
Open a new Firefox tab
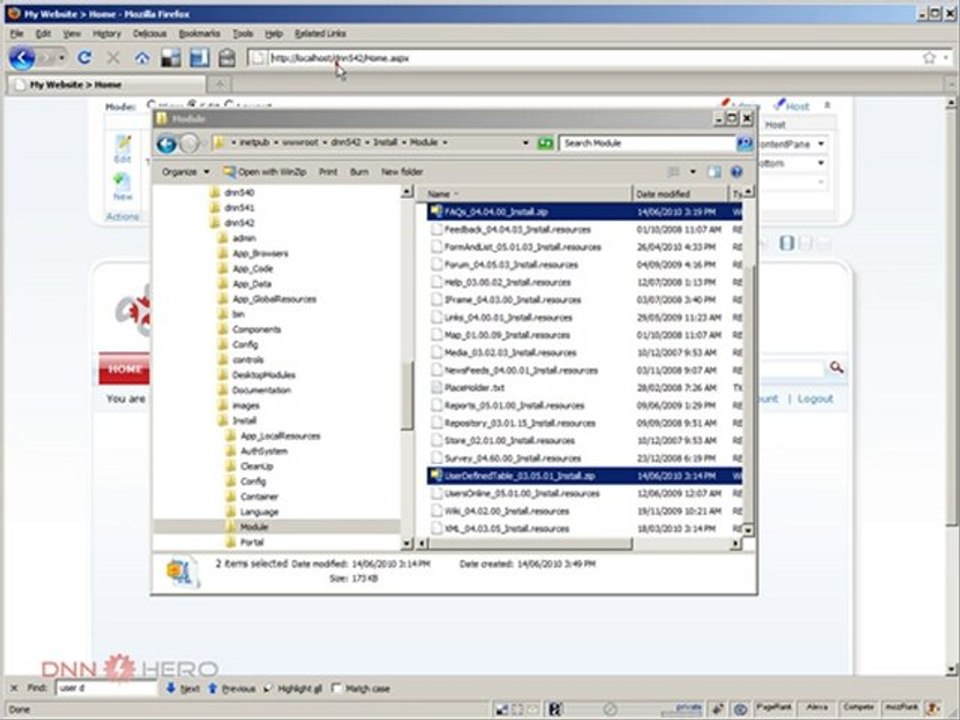coord(220,84)
